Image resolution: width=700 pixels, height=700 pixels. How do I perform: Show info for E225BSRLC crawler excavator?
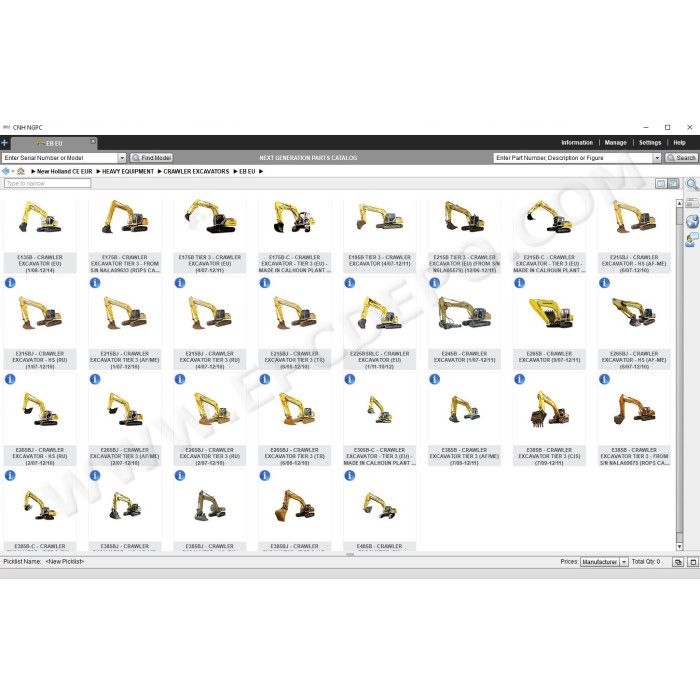pyautogui.click(x=350, y=283)
